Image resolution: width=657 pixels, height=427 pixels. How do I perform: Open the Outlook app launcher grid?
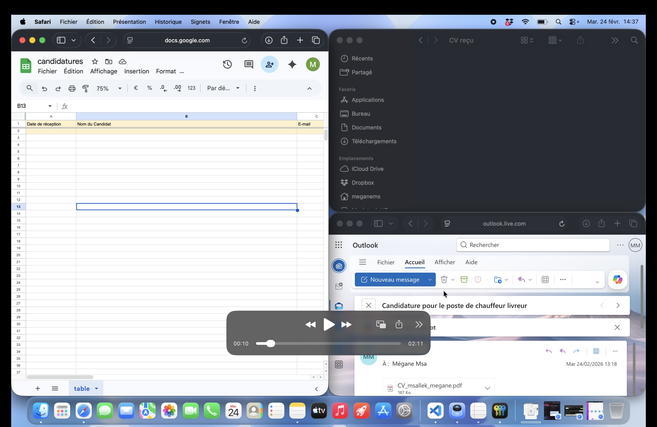point(339,245)
